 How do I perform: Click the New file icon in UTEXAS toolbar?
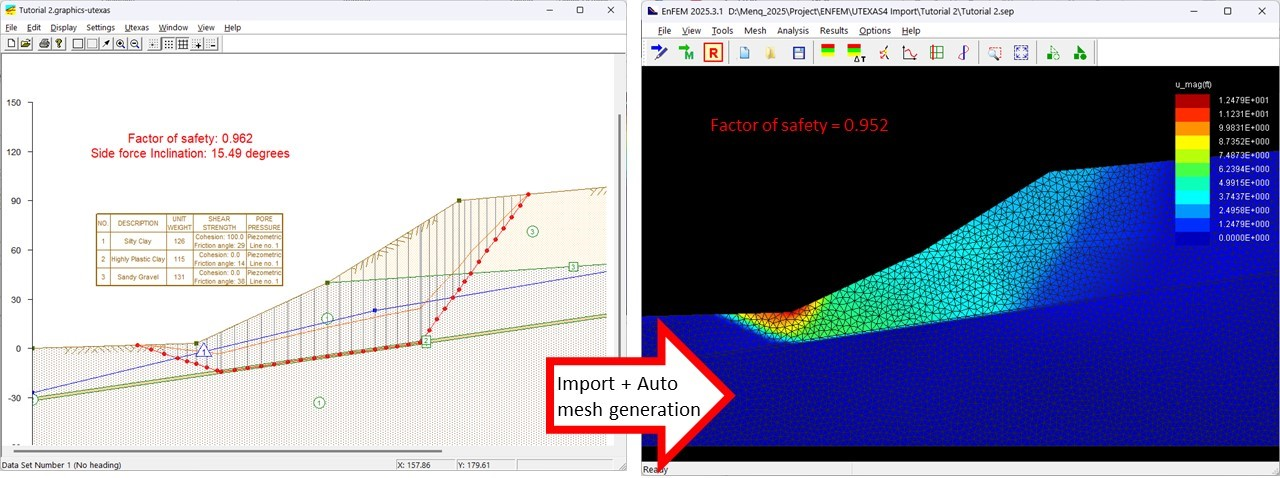[11, 44]
